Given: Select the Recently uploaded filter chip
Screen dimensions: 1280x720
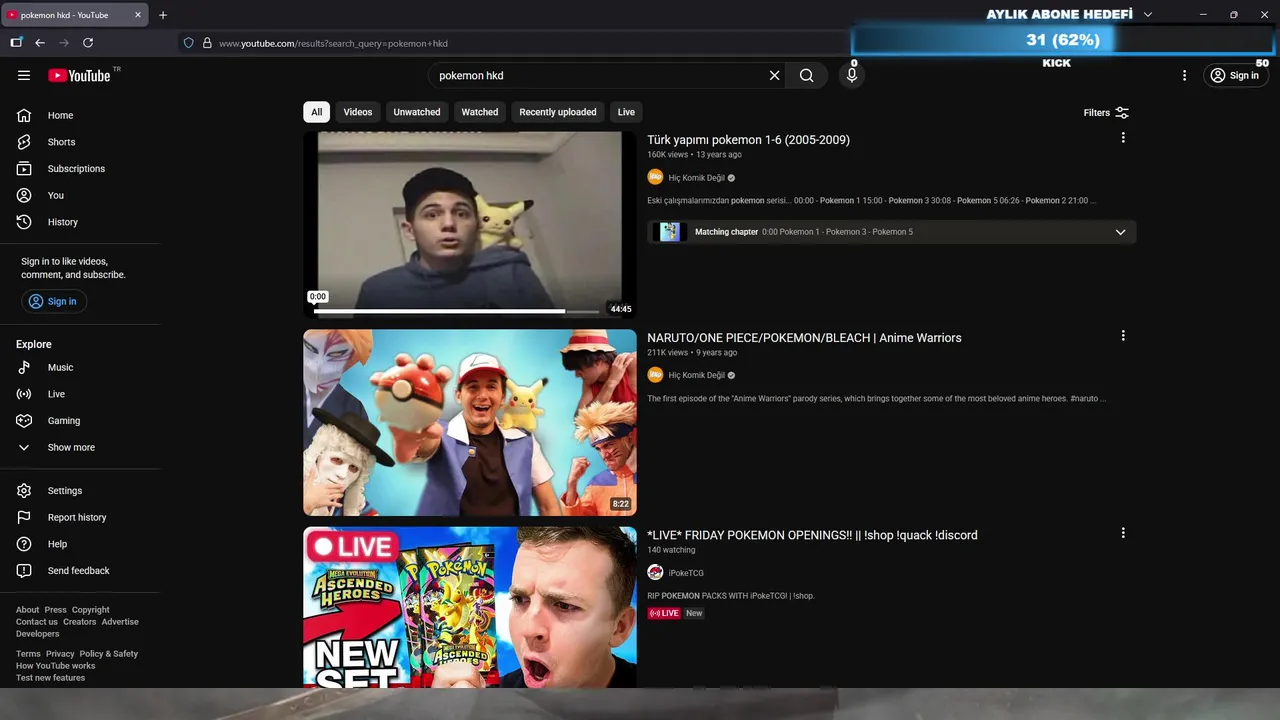Looking at the screenshot, I should 558,112.
